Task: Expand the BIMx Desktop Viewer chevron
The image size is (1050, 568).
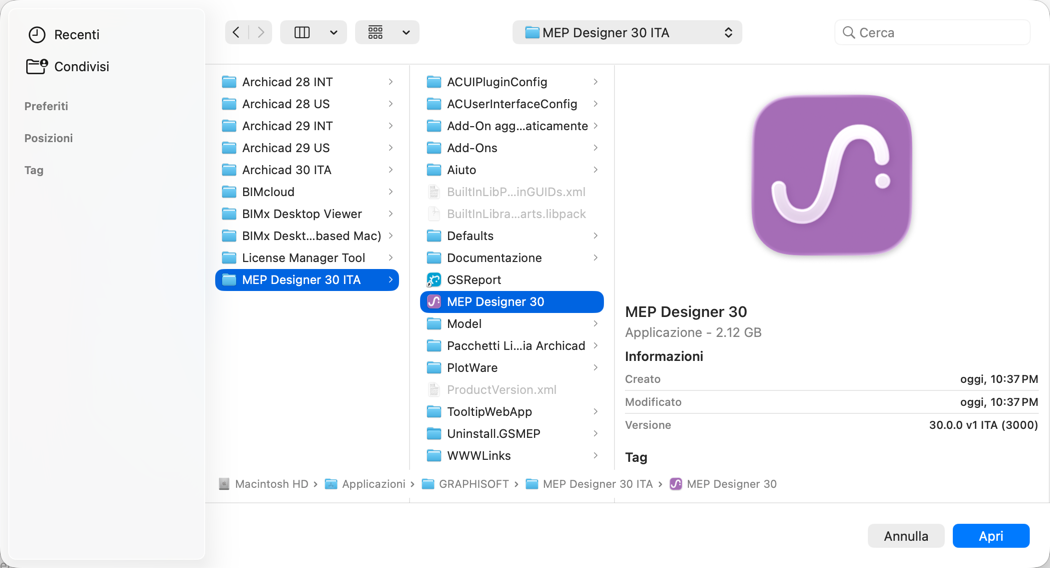Action: (x=390, y=214)
